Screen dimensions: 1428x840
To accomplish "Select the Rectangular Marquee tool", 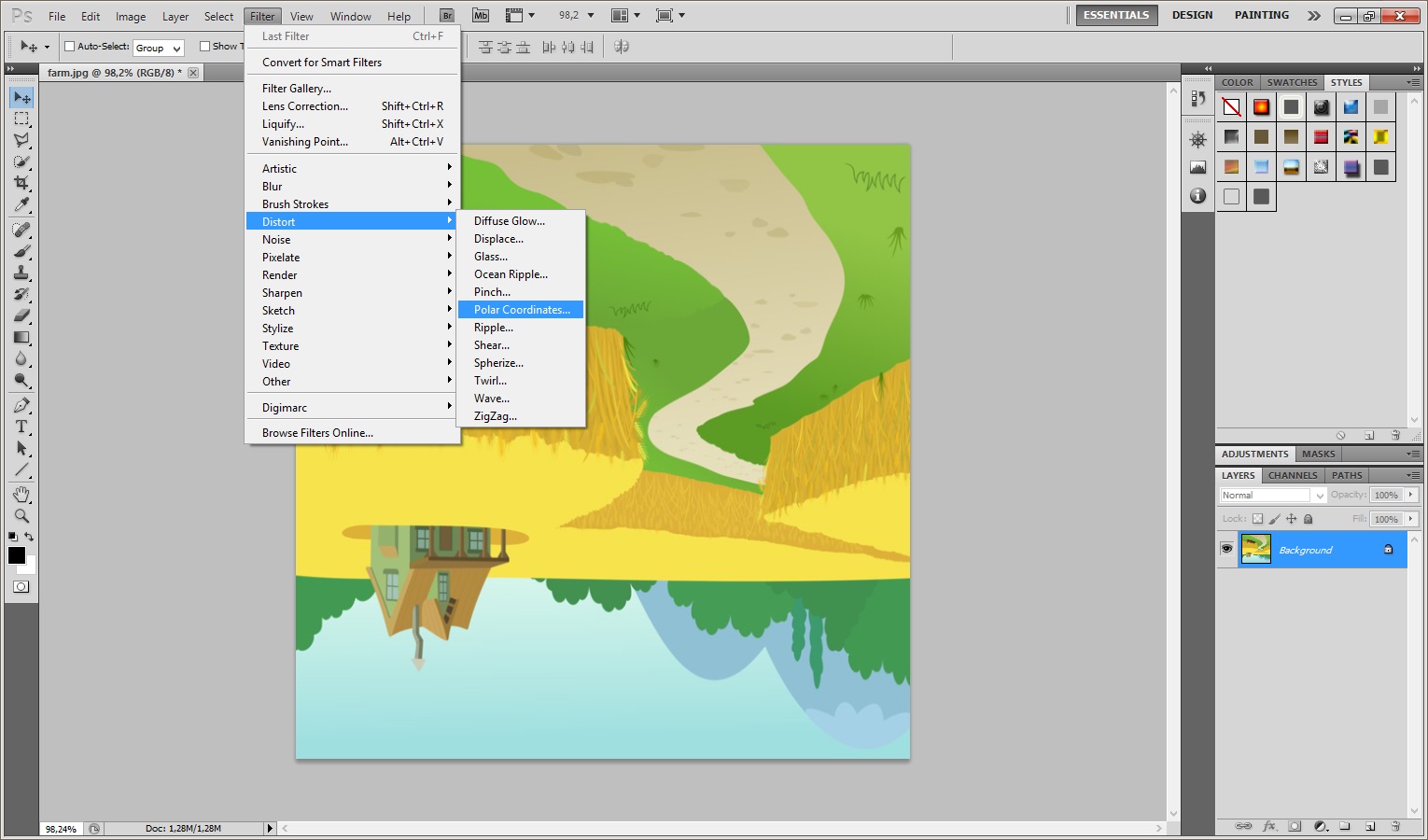I will coord(21,119).
